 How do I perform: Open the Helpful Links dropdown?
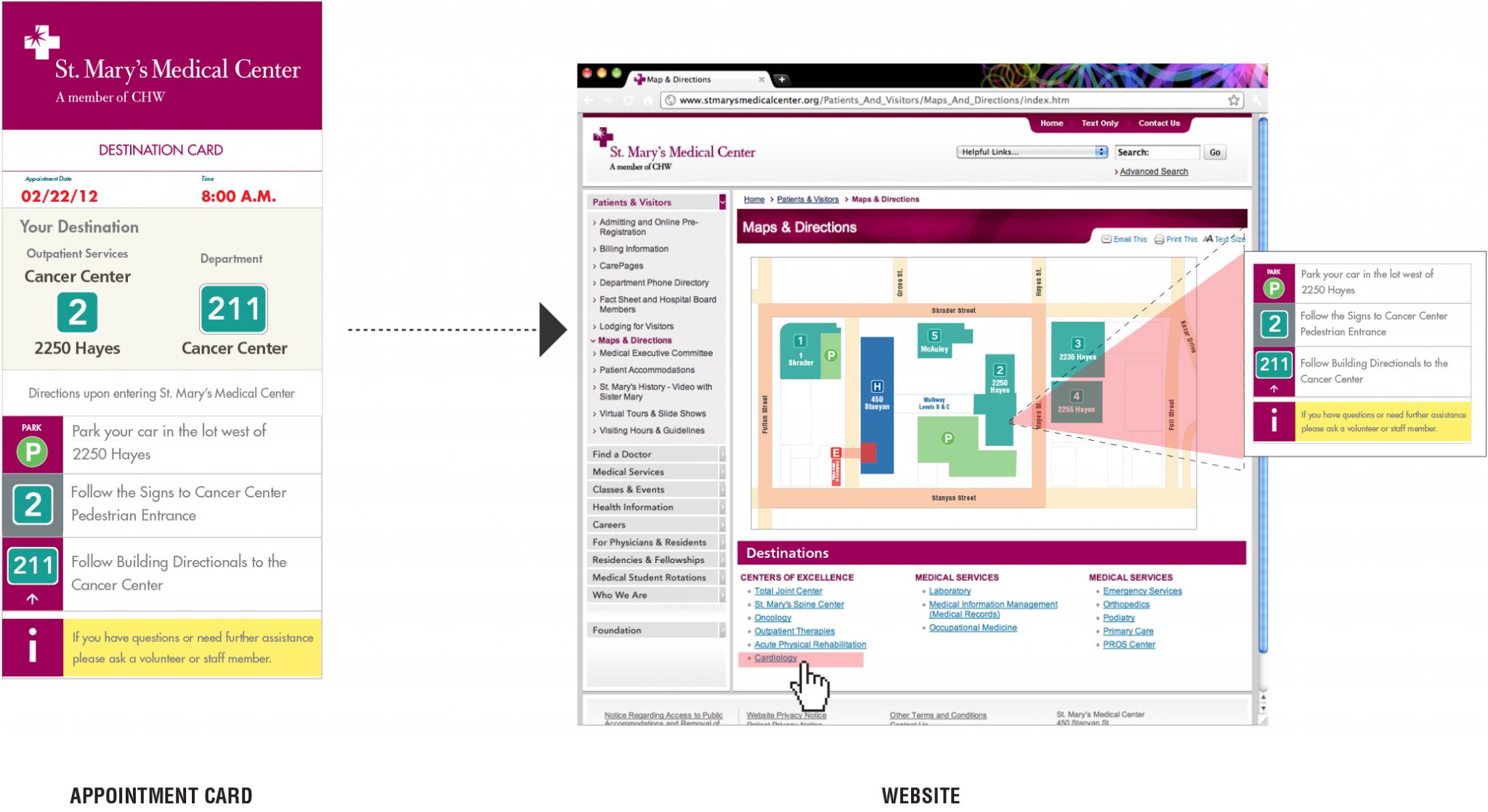(1031, 152)
